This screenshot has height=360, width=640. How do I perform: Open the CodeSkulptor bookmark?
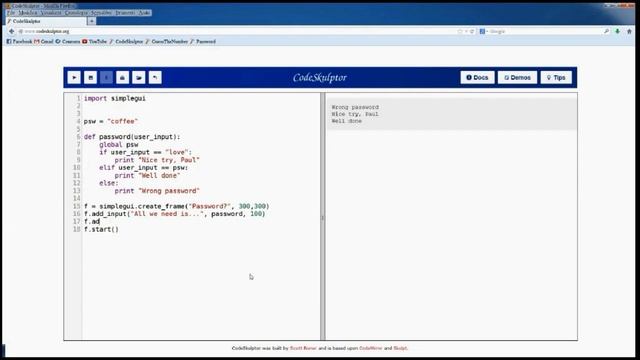click(x=127, y=41)
